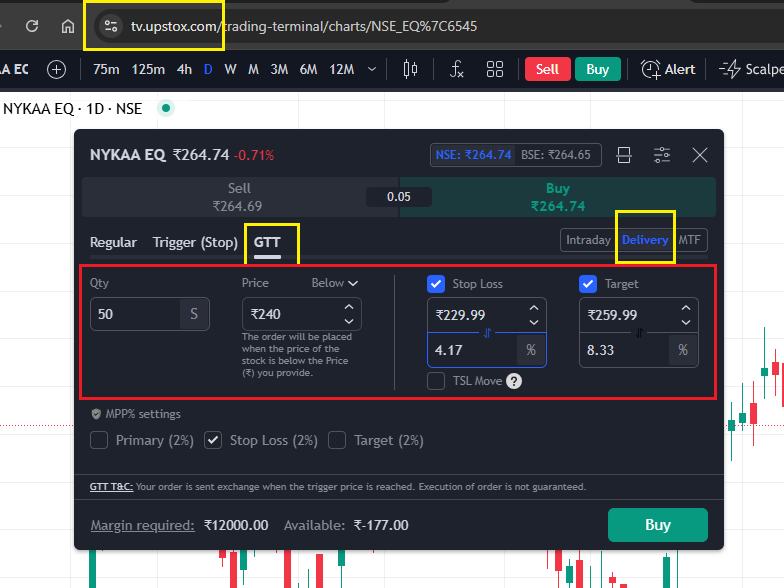Enable the TSL Move checkbox
Image resolution: width=784 pixels, height=588 pixels.
click(436, 381)
